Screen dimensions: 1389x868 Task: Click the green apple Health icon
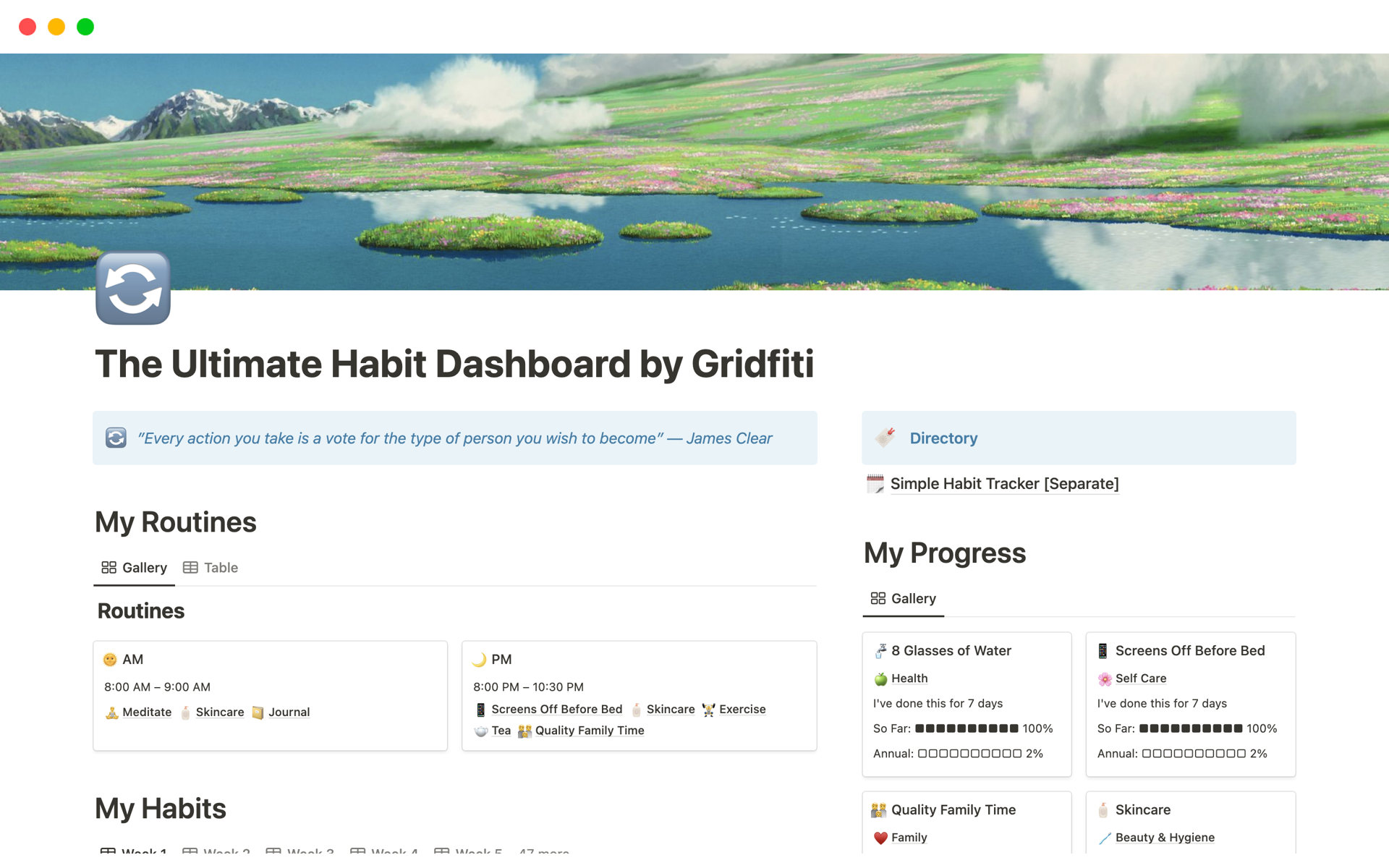[x=880, y=678]
